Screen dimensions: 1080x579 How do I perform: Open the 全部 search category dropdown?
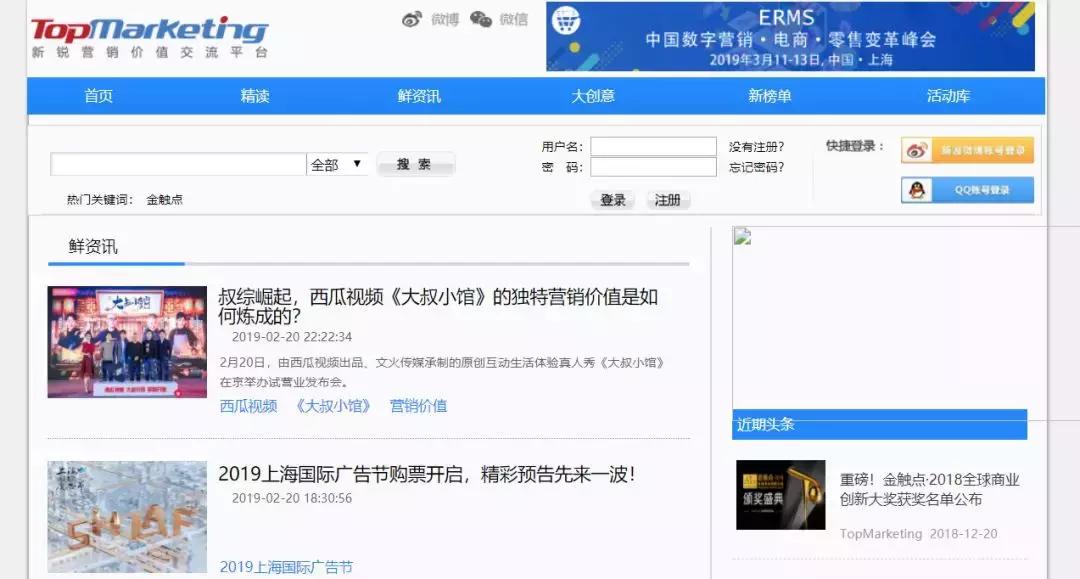335,163
